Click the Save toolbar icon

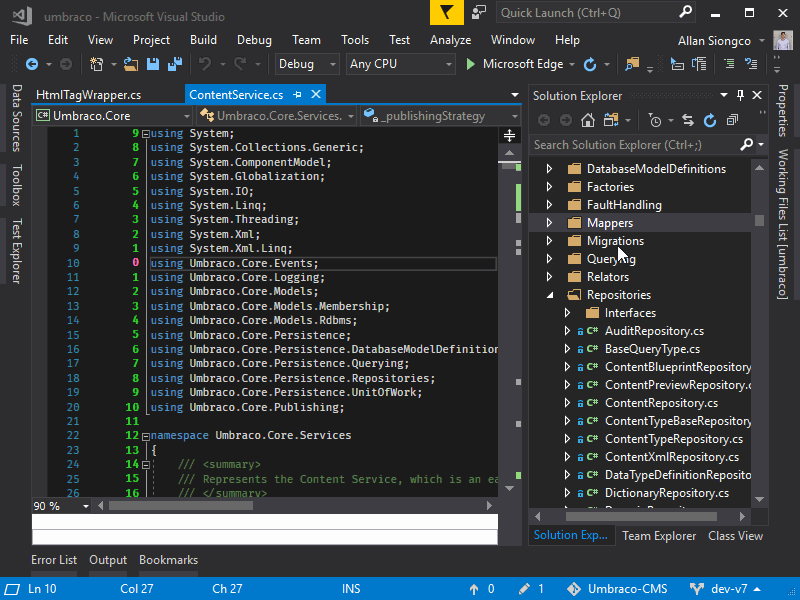pyautogui.click(x=153, y=64)
